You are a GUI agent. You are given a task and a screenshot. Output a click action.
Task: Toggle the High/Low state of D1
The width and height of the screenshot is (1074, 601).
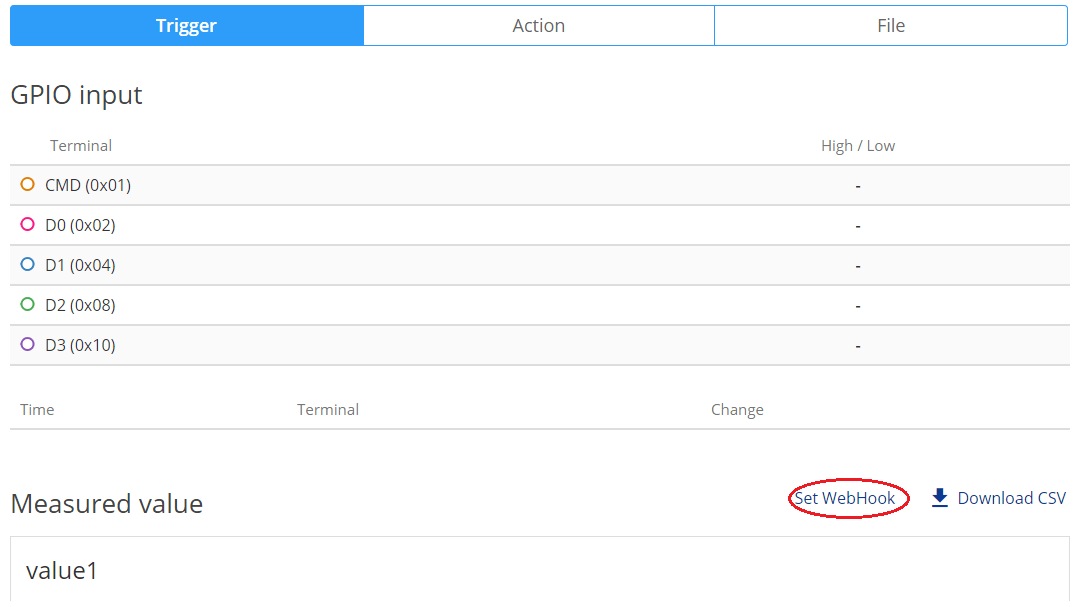pos(857,265)
